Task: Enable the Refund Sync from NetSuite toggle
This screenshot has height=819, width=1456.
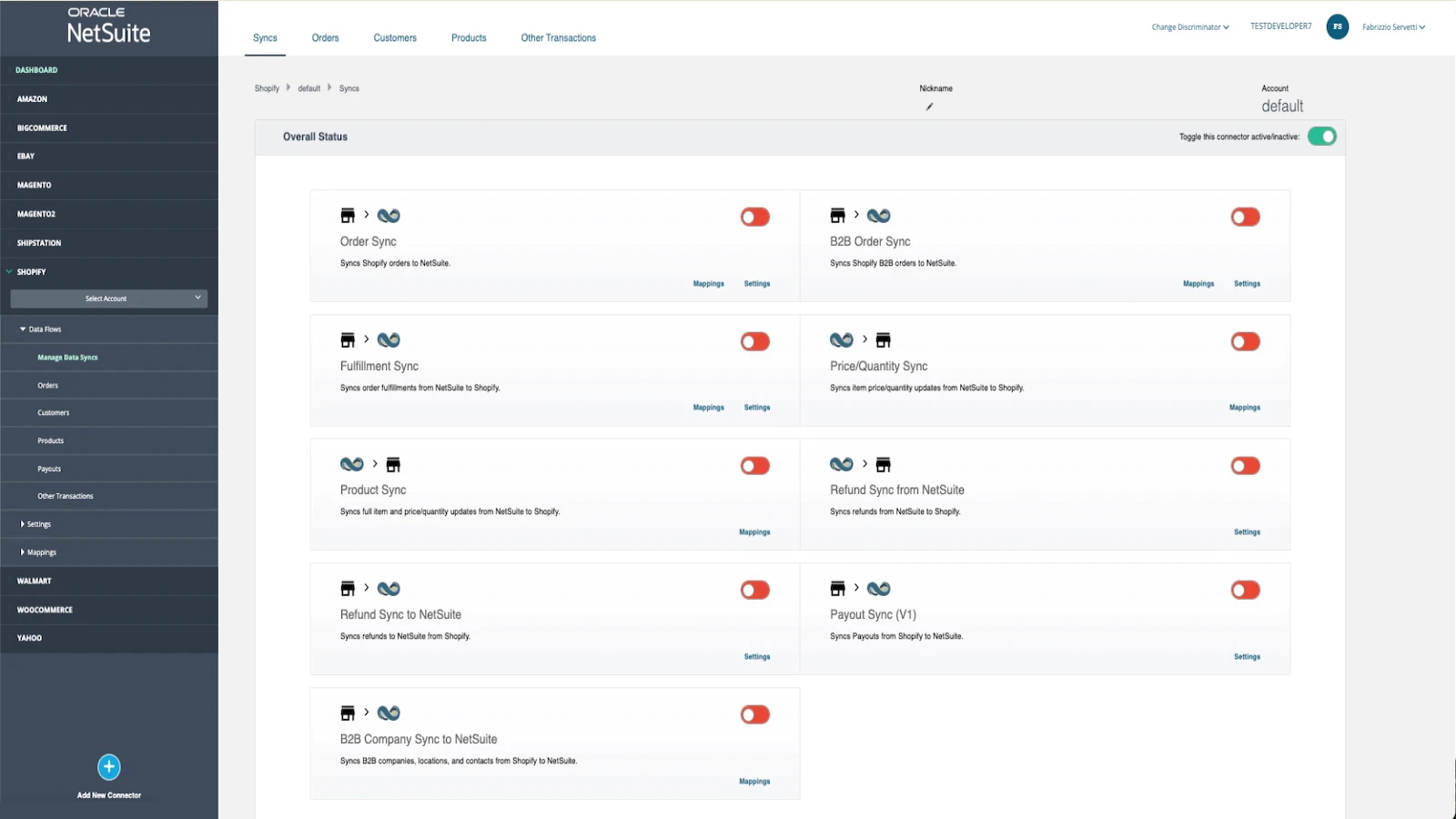Action: [x=1245, y=466]
